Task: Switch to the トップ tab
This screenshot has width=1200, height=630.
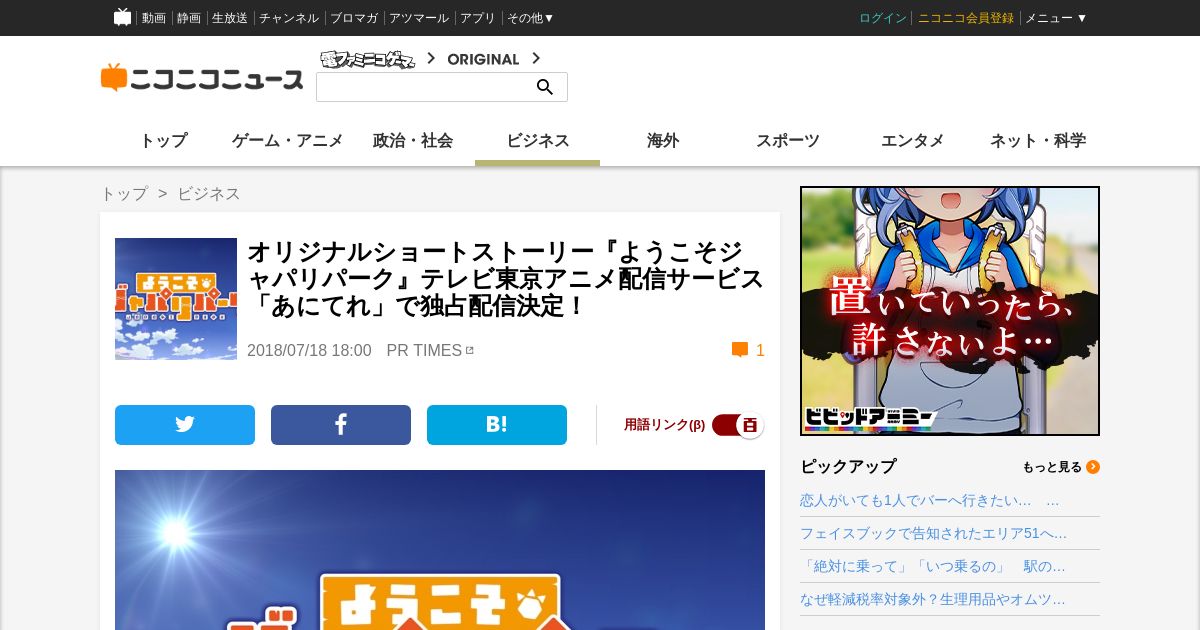Action: click(163, 141)
